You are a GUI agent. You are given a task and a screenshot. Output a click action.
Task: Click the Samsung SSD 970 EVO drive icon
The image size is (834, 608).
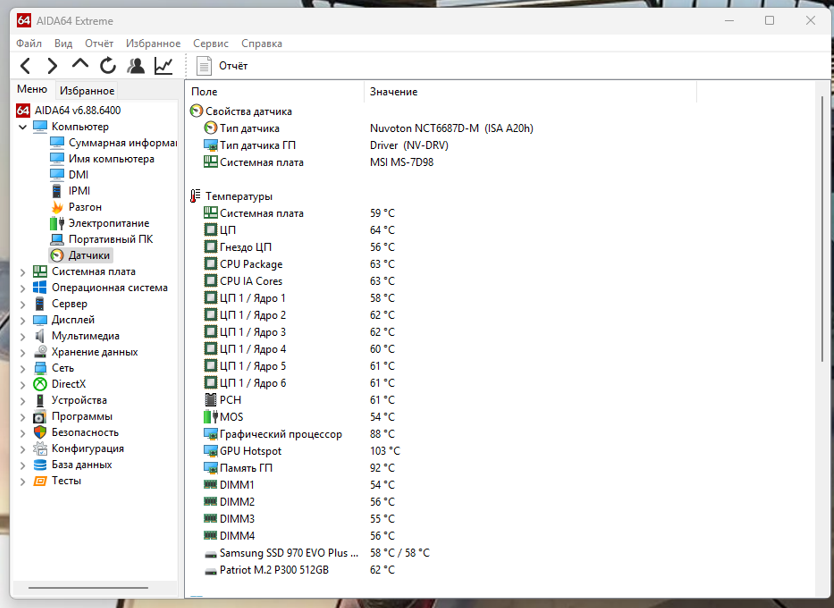211,554
